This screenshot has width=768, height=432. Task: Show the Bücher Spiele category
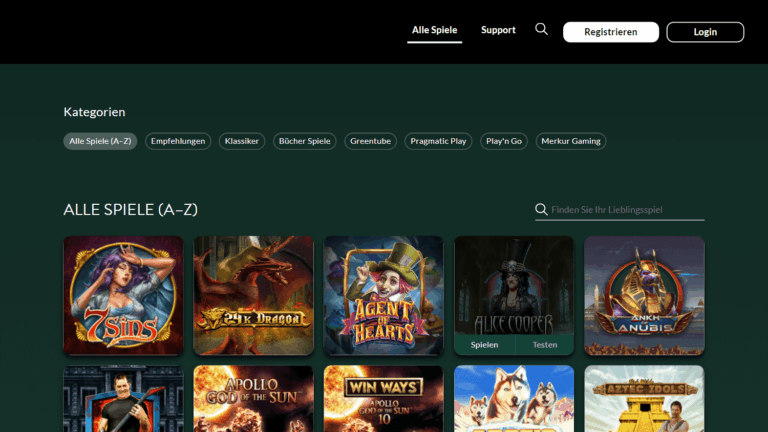(x=305, y=142)
